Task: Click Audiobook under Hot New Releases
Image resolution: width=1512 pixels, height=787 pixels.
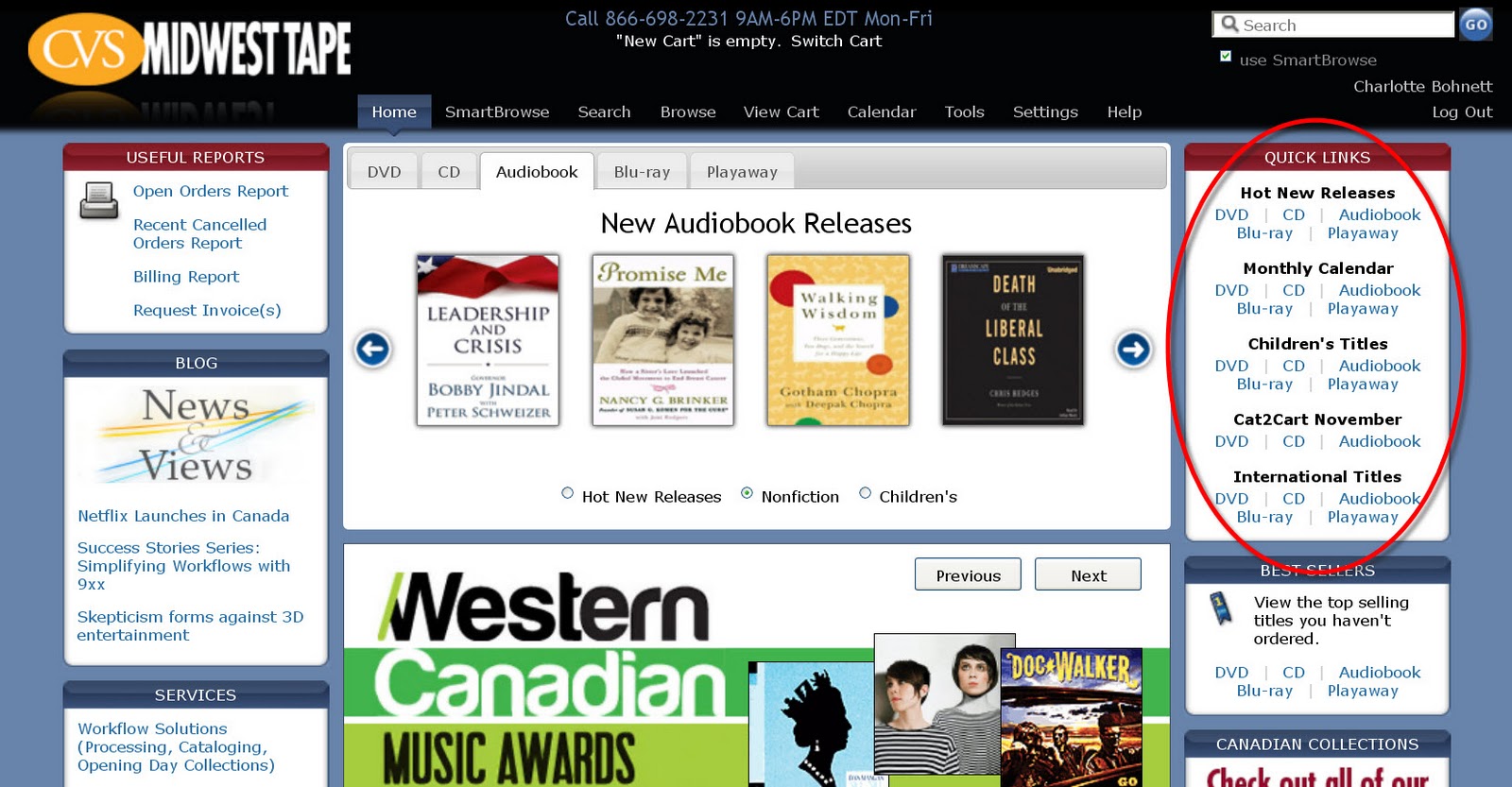Action: click(1380, 215)
